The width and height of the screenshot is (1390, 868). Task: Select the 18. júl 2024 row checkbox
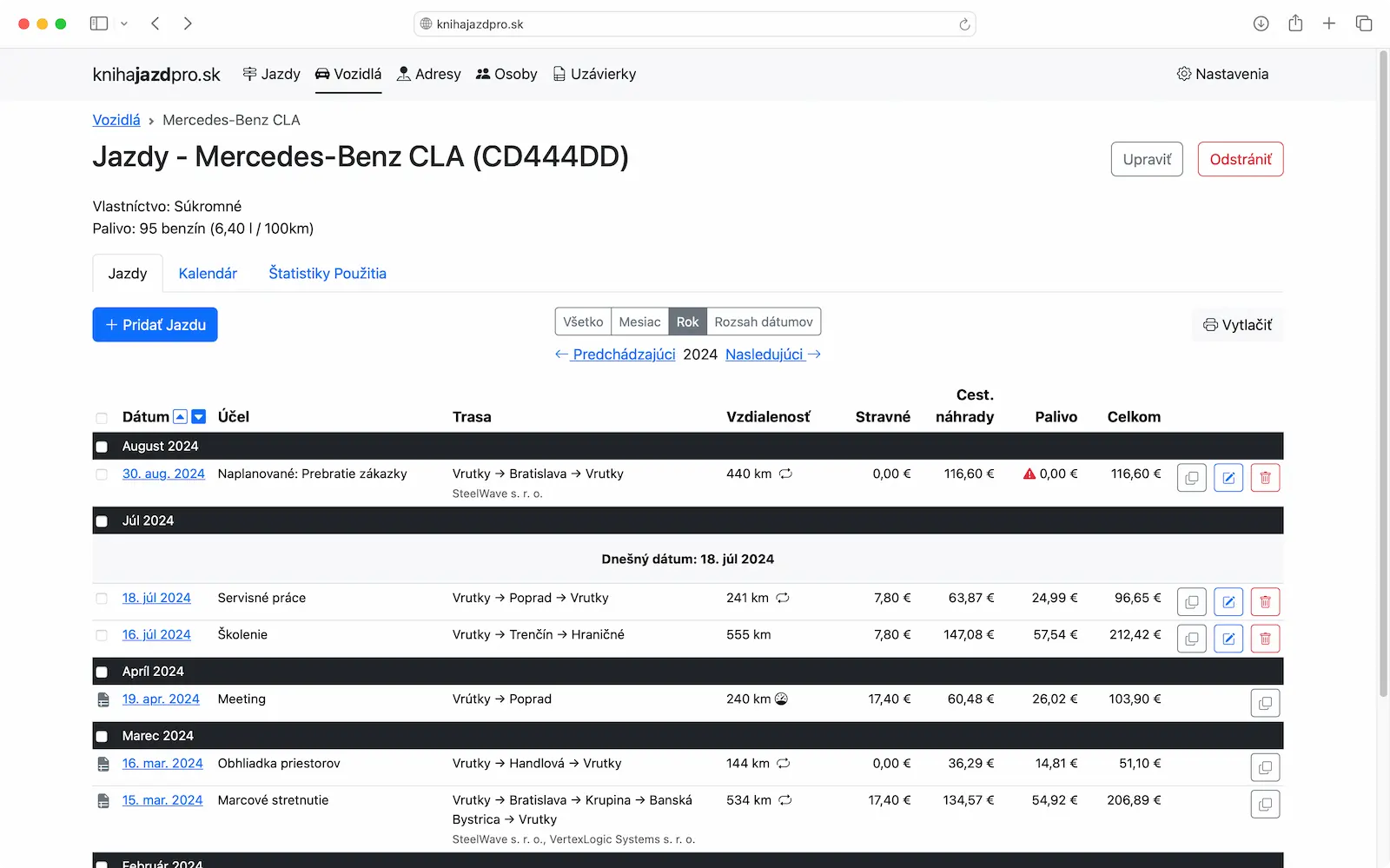point(102,599)
